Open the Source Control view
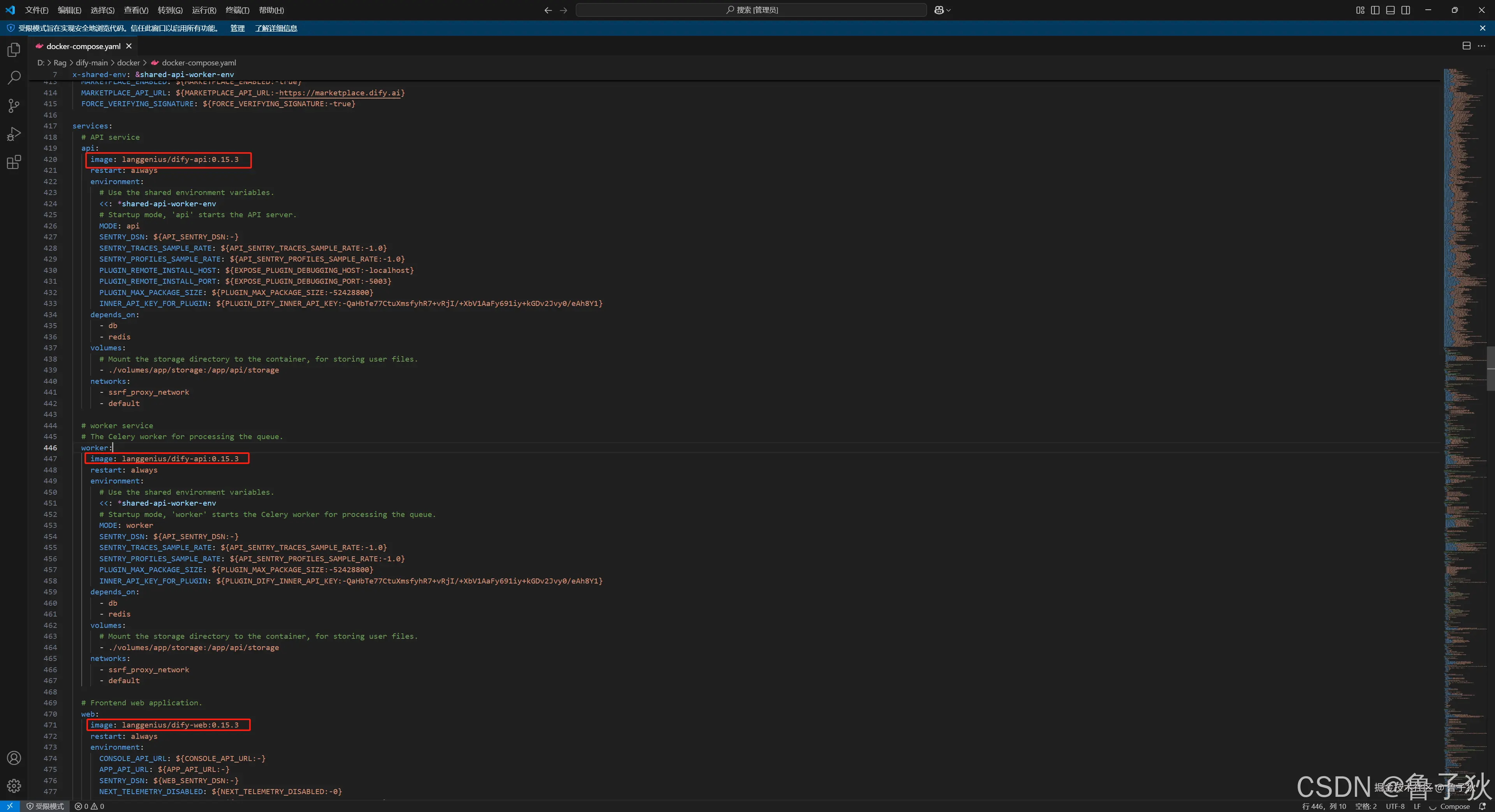This screenshot has height=812, width=1495. [14, 105]
